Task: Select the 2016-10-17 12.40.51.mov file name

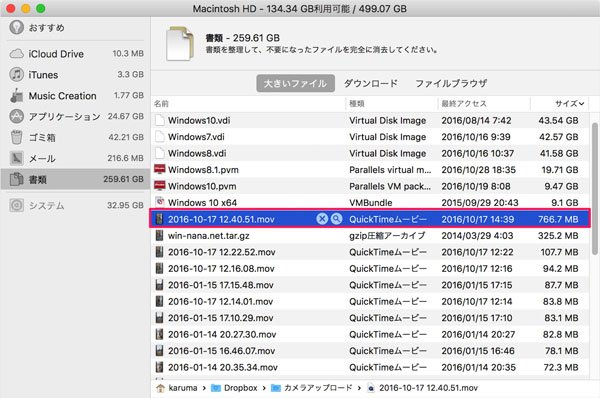Action: pos(221,219)
